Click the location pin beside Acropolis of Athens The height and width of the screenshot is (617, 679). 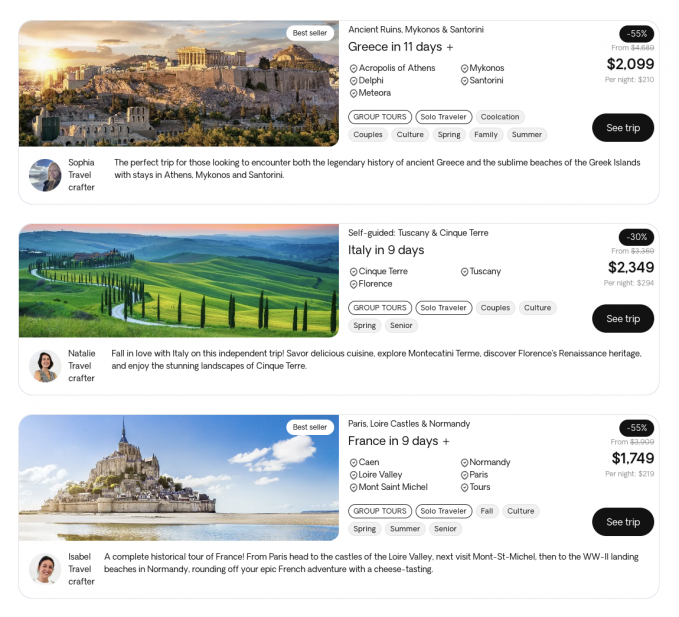coord(353,68)
